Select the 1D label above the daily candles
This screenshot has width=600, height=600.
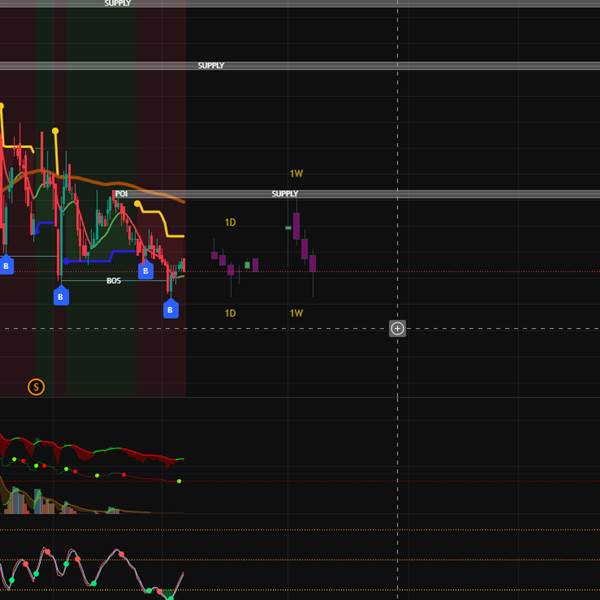click(x=230, y=222)
